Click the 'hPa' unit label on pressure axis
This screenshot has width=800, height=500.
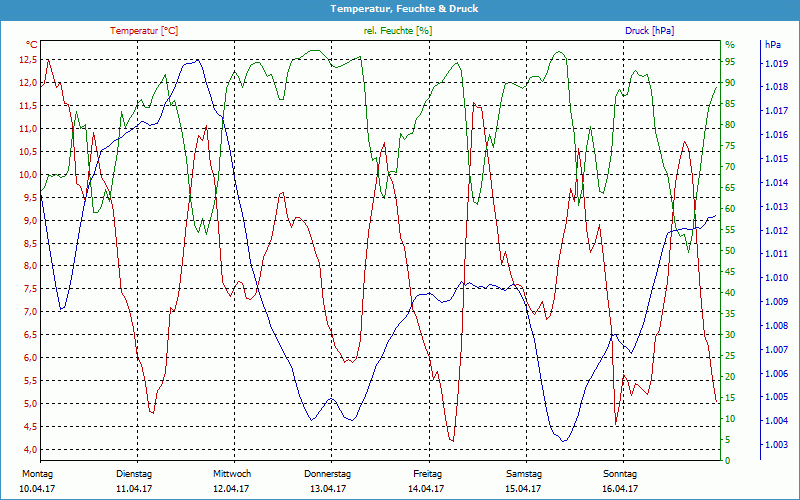click(x=772, y=45)
